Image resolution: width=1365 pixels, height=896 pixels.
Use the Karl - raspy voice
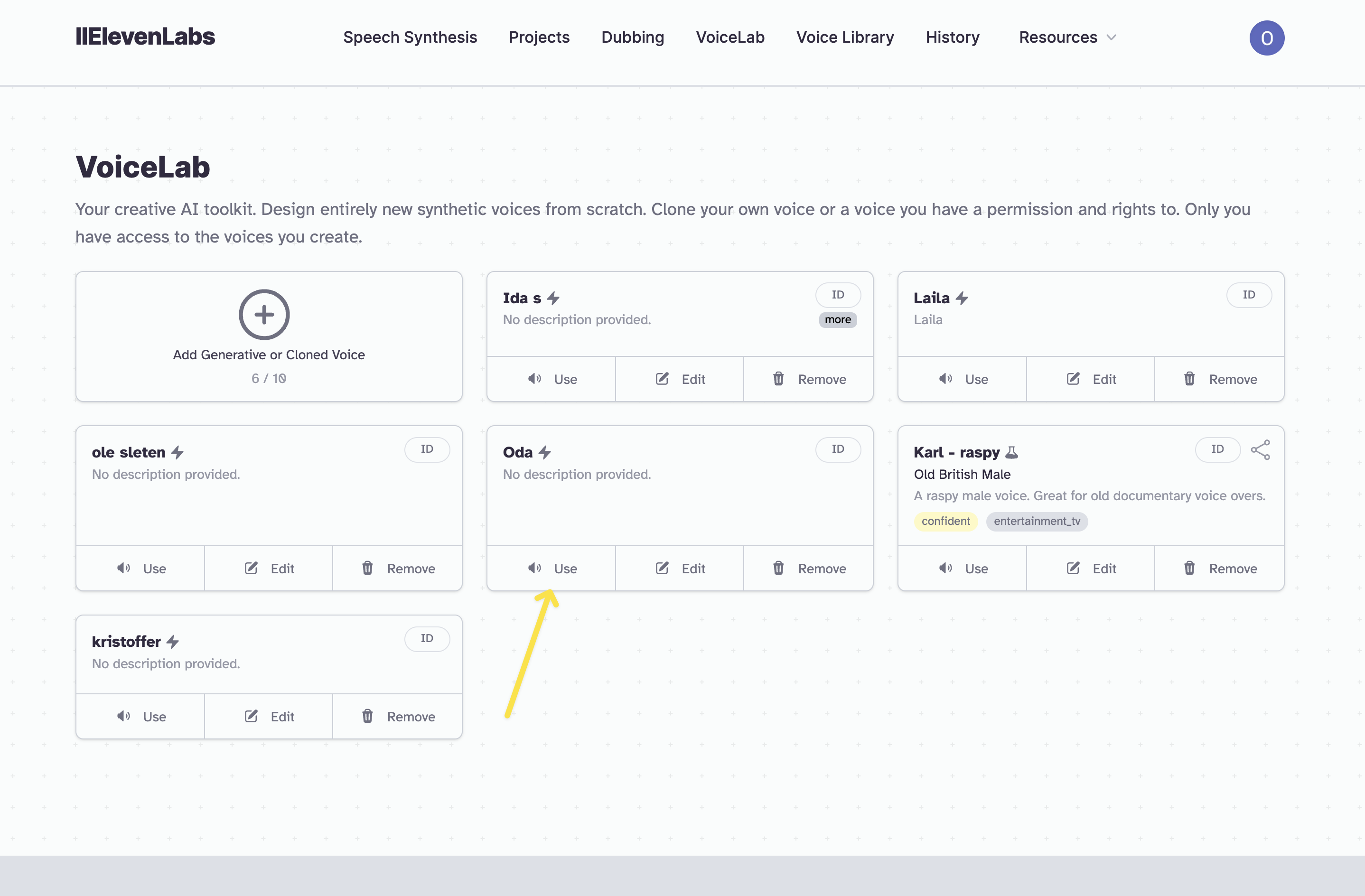pos(963,568)
